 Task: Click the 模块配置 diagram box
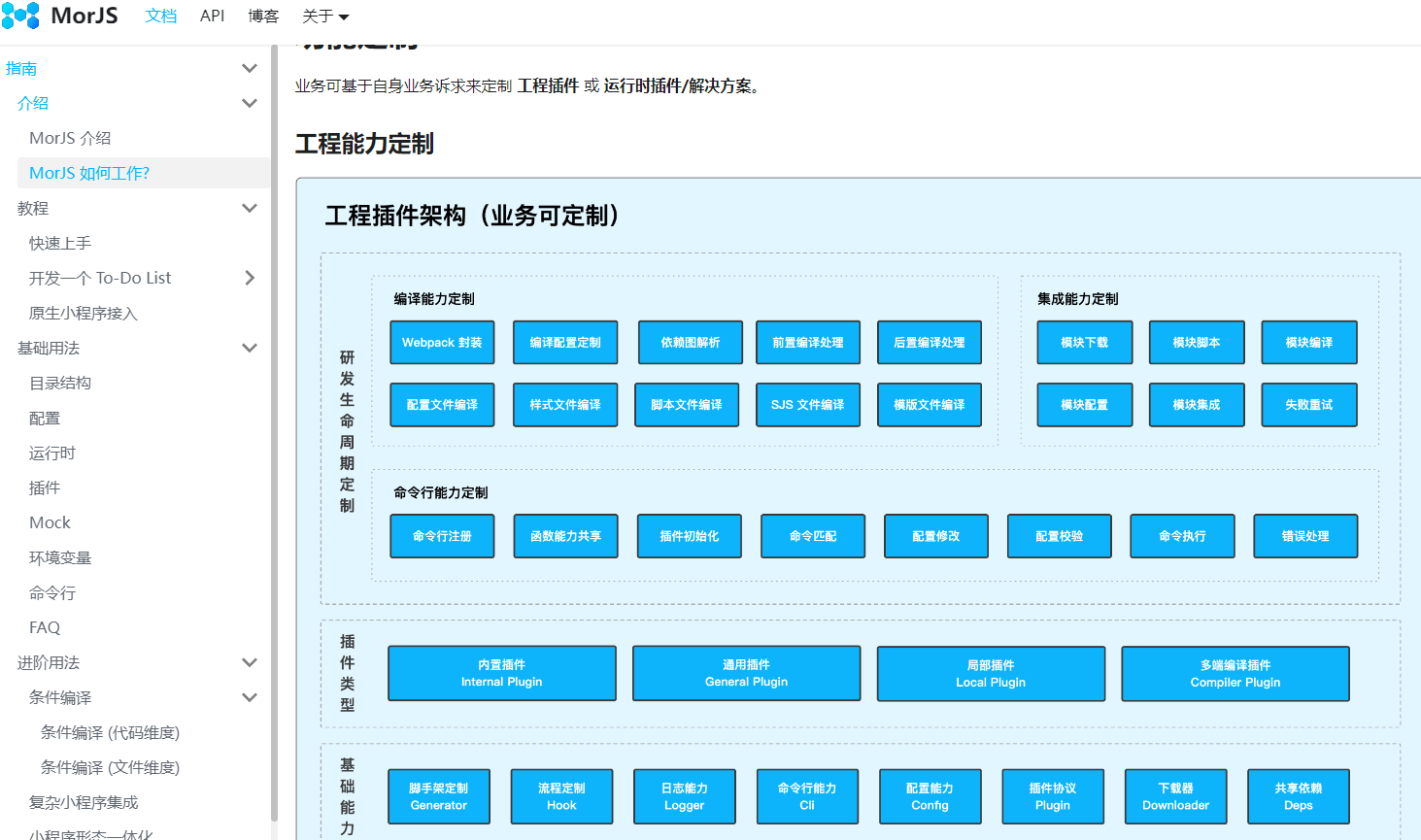tap(1085, 405)
